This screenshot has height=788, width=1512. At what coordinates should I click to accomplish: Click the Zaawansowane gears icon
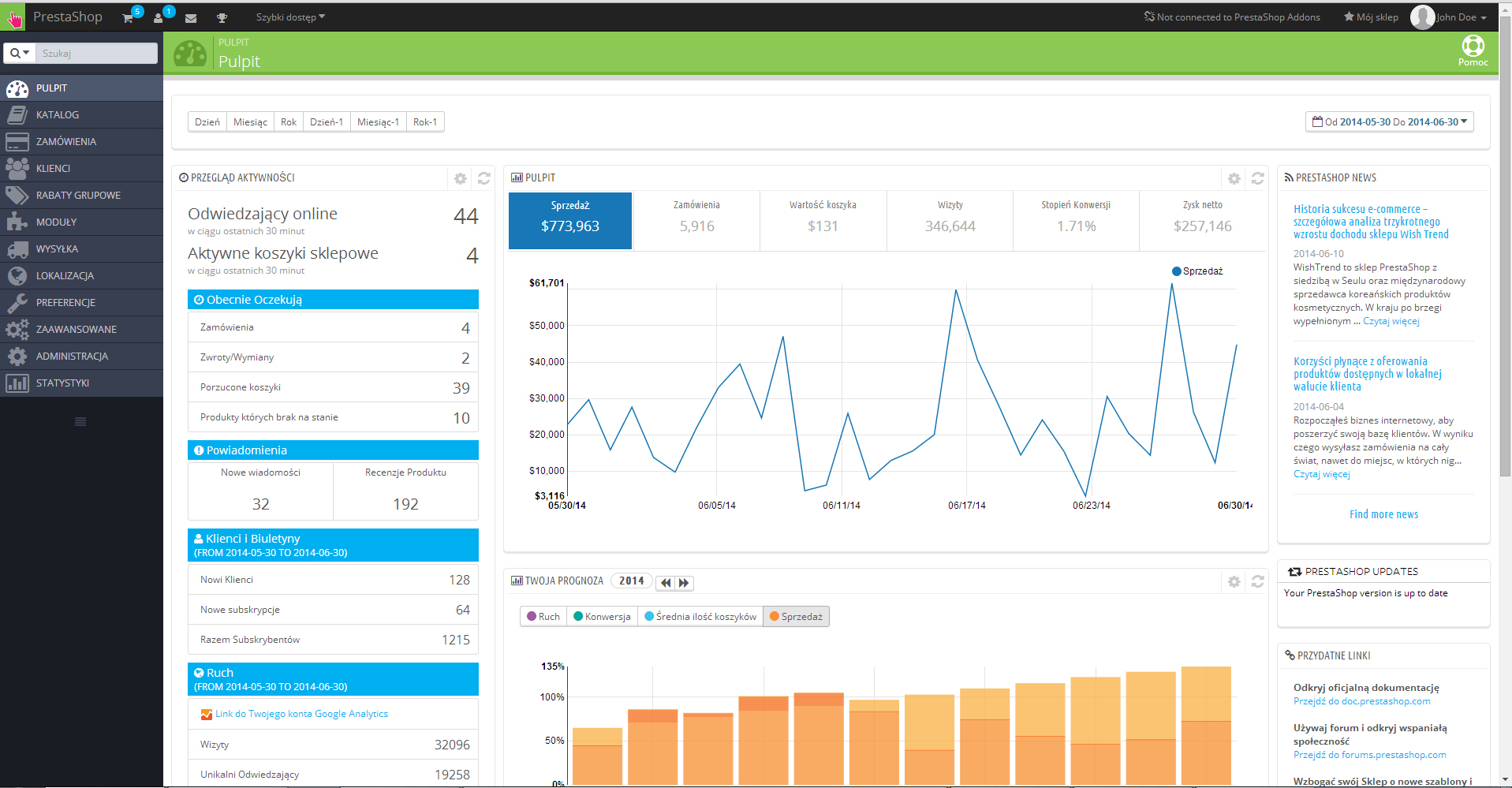pyautogui.click(x=17, y=330)
